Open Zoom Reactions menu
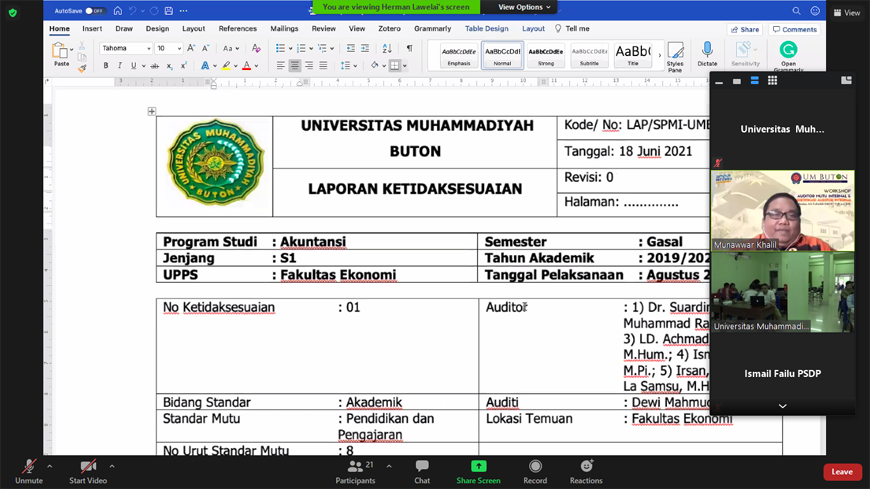Screen dimensions: 870x489 pyautogui.click(x=586, y=472)
